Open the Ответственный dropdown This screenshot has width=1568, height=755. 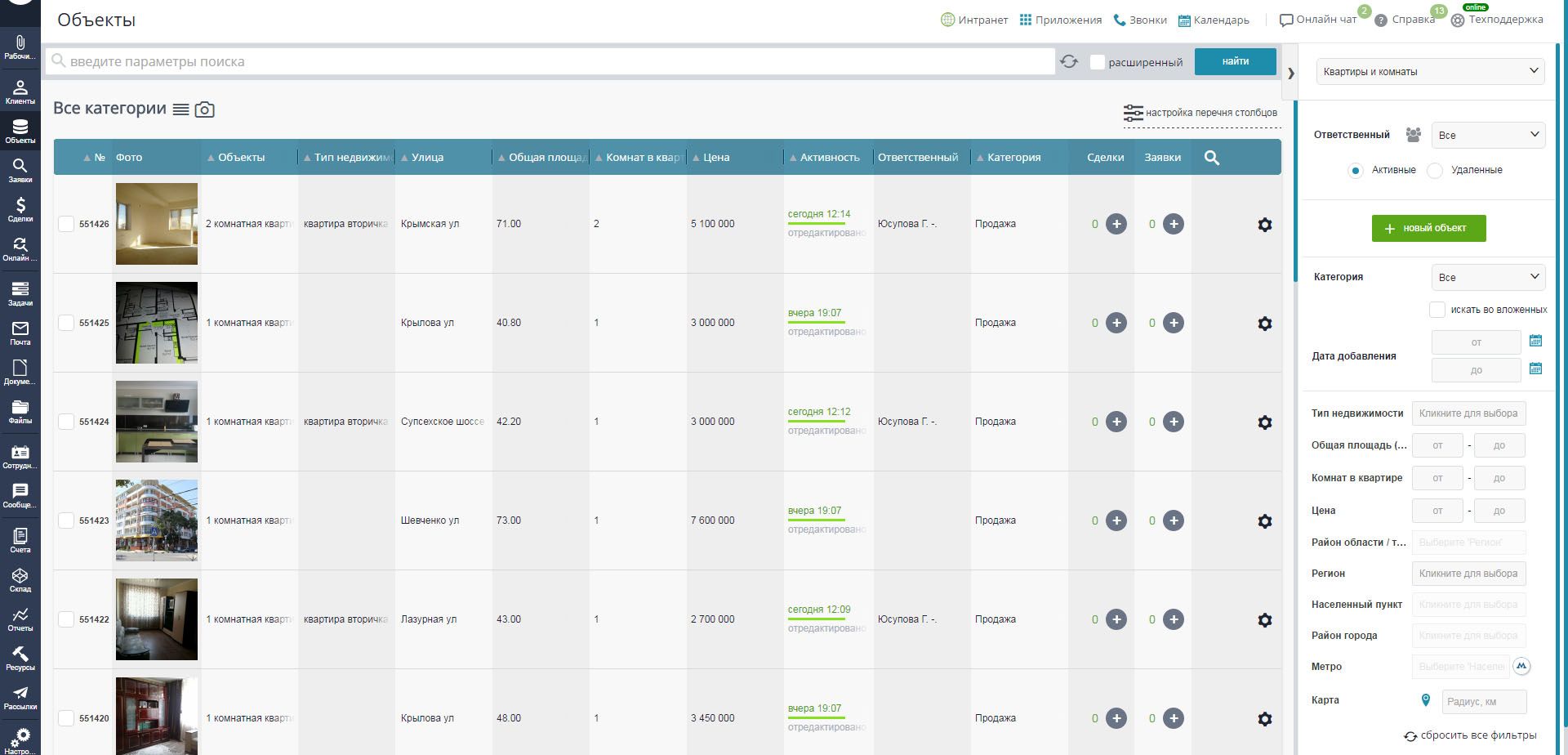[x=1488, y=135]
